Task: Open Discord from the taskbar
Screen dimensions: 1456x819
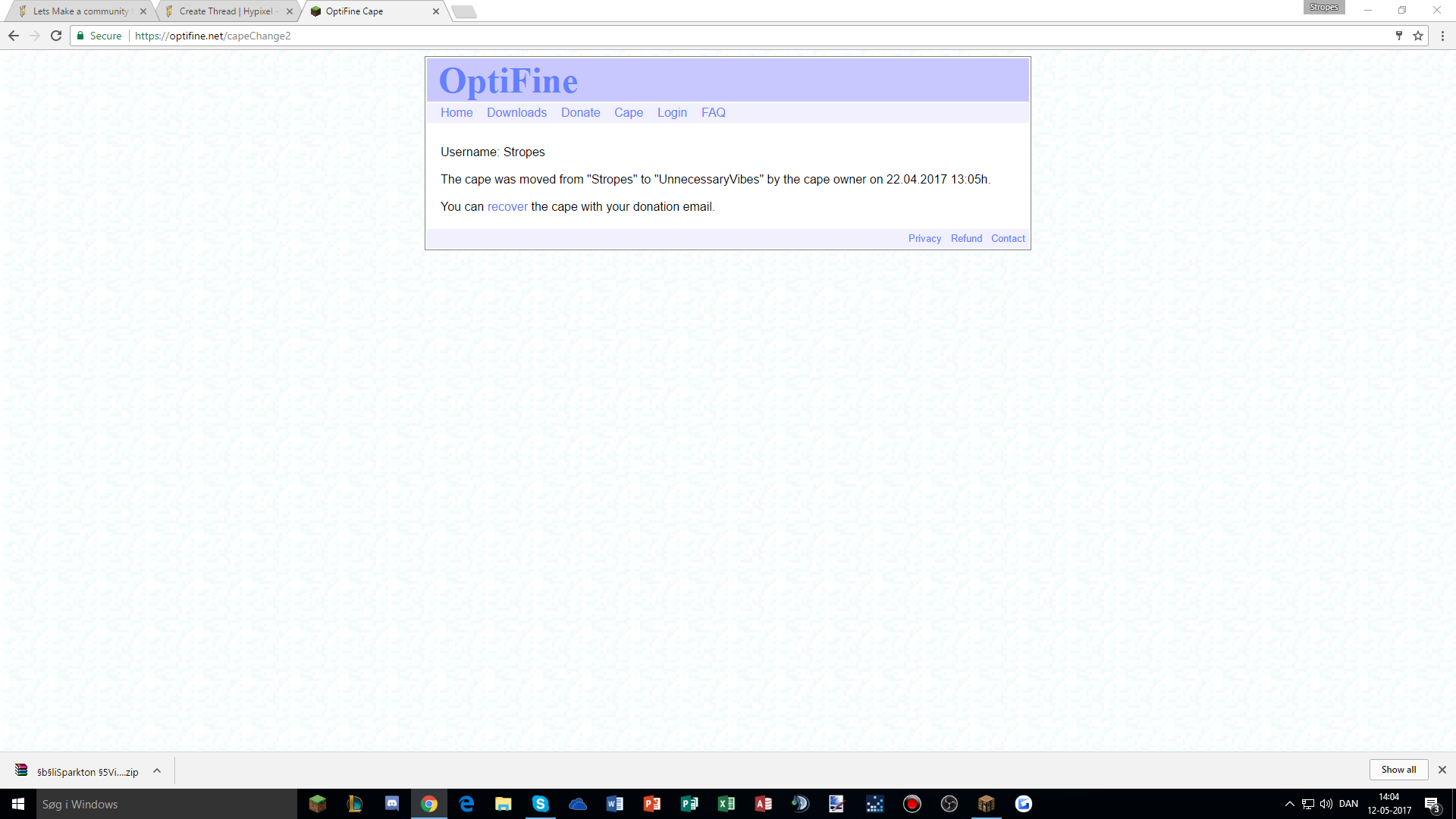Action: click(x=392, y=804)
